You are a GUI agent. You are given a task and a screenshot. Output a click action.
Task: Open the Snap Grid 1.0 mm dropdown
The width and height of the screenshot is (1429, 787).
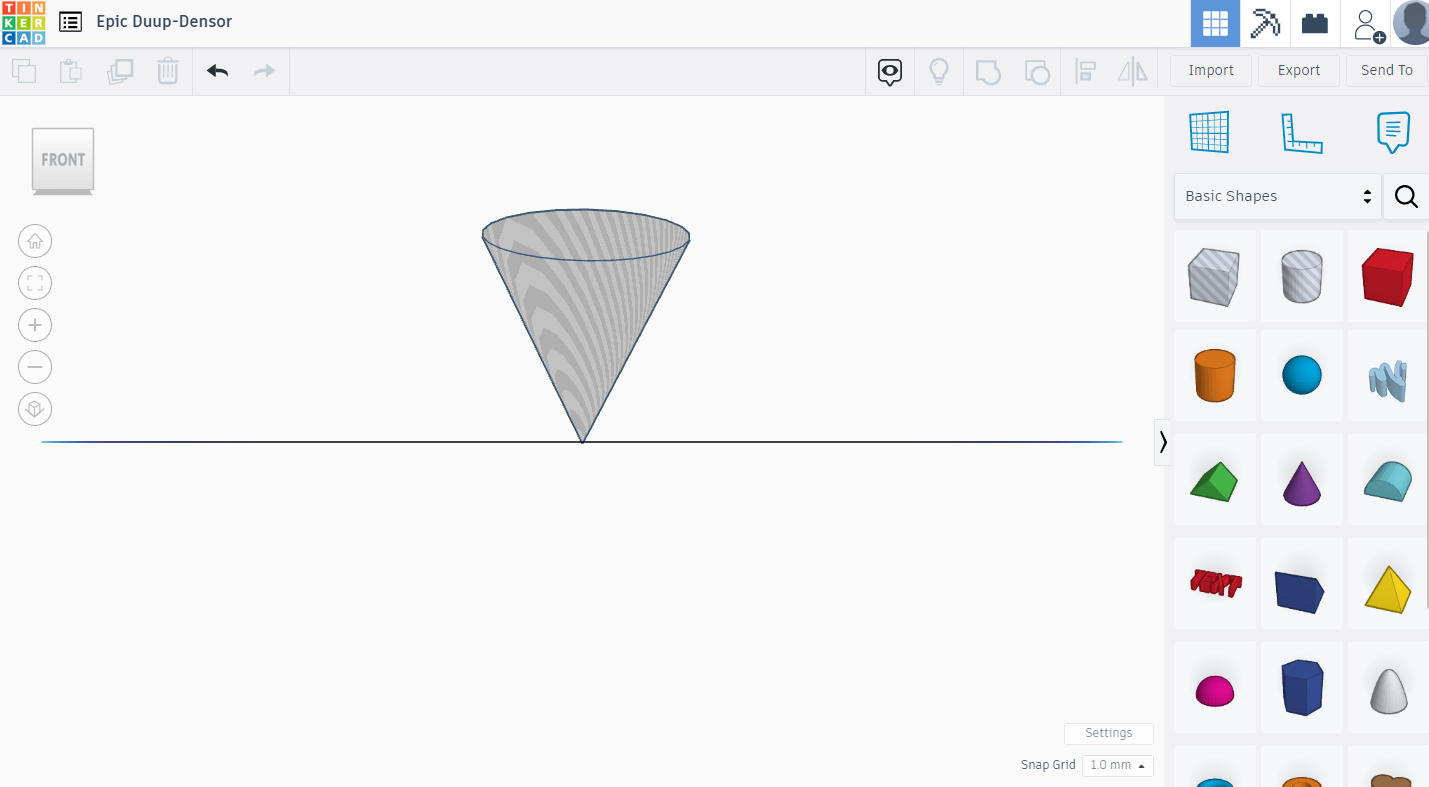click(x=1117, y=765)
